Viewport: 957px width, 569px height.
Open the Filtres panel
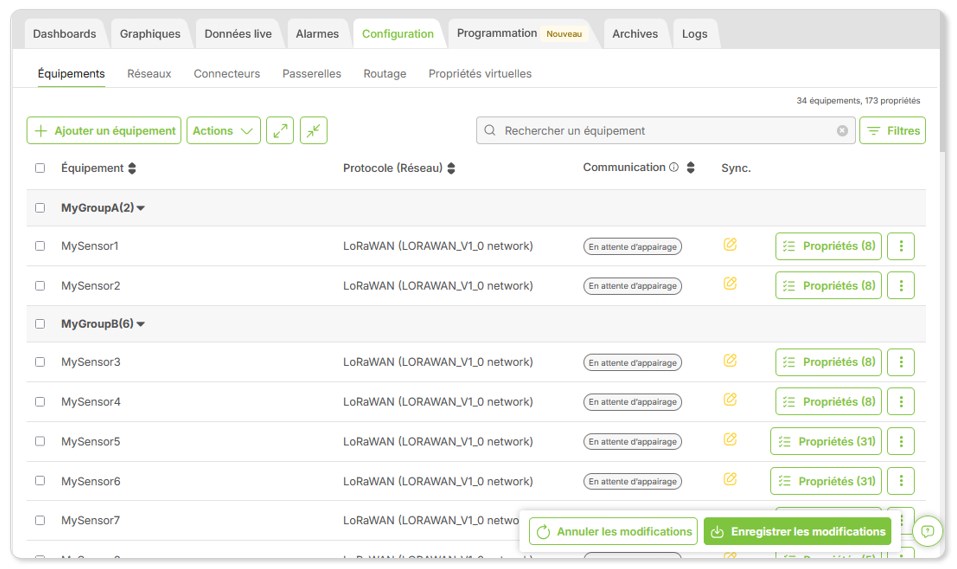tap(892, 131)
